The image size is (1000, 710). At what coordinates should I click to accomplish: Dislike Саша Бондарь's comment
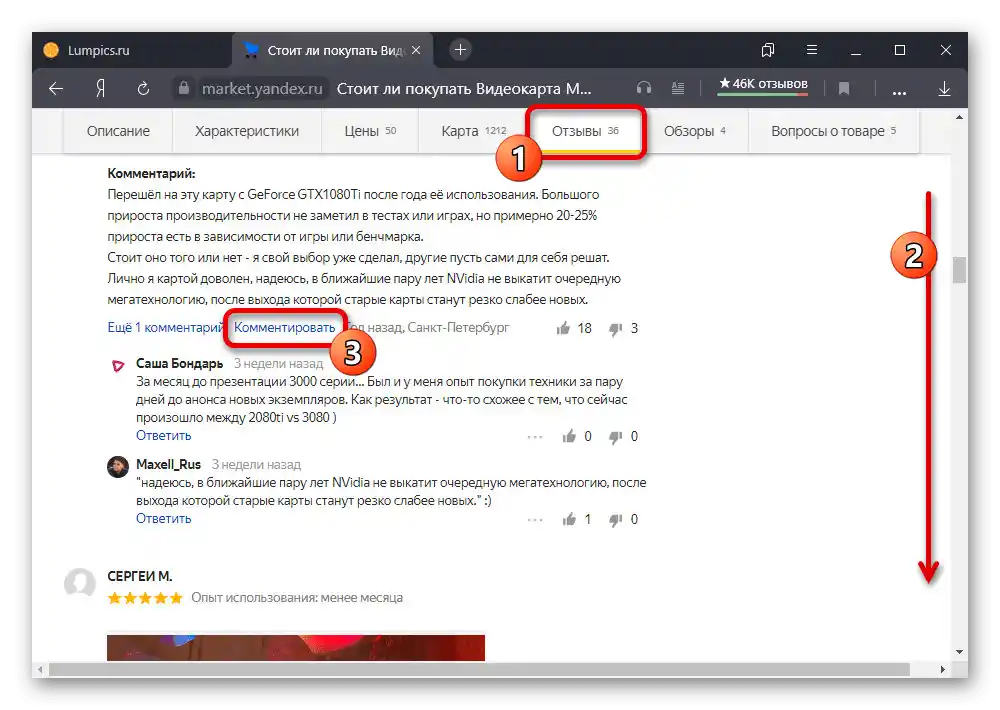615,437
